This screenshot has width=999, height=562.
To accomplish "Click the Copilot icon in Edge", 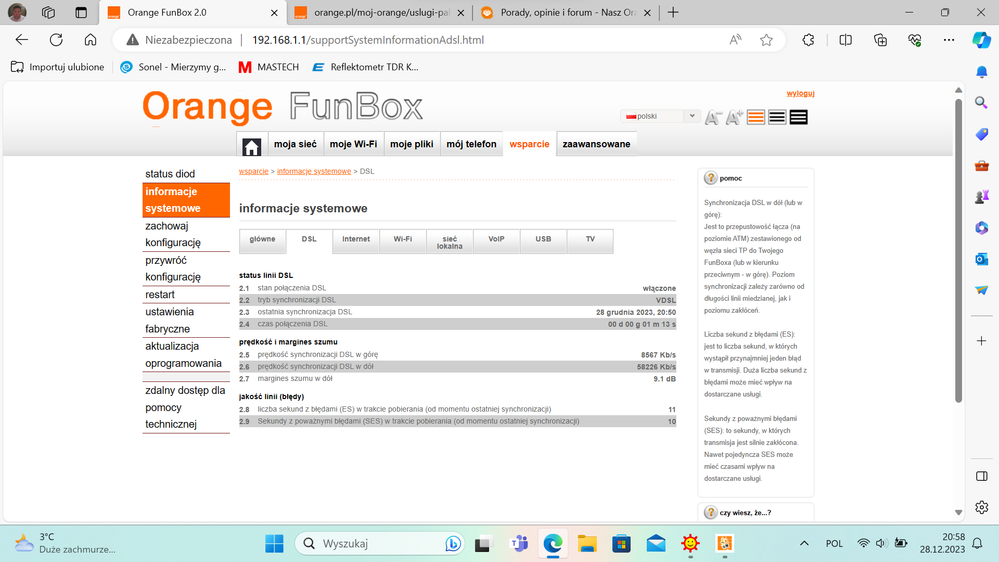I will pos(981,40).
